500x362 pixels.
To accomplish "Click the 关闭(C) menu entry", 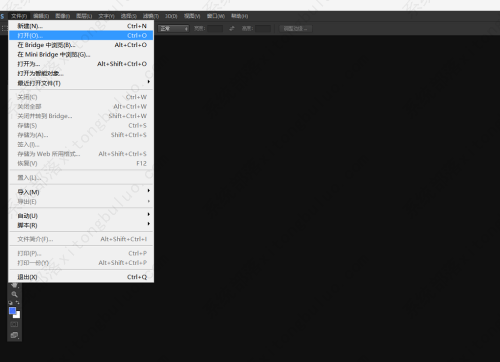I will click(81, 97).
